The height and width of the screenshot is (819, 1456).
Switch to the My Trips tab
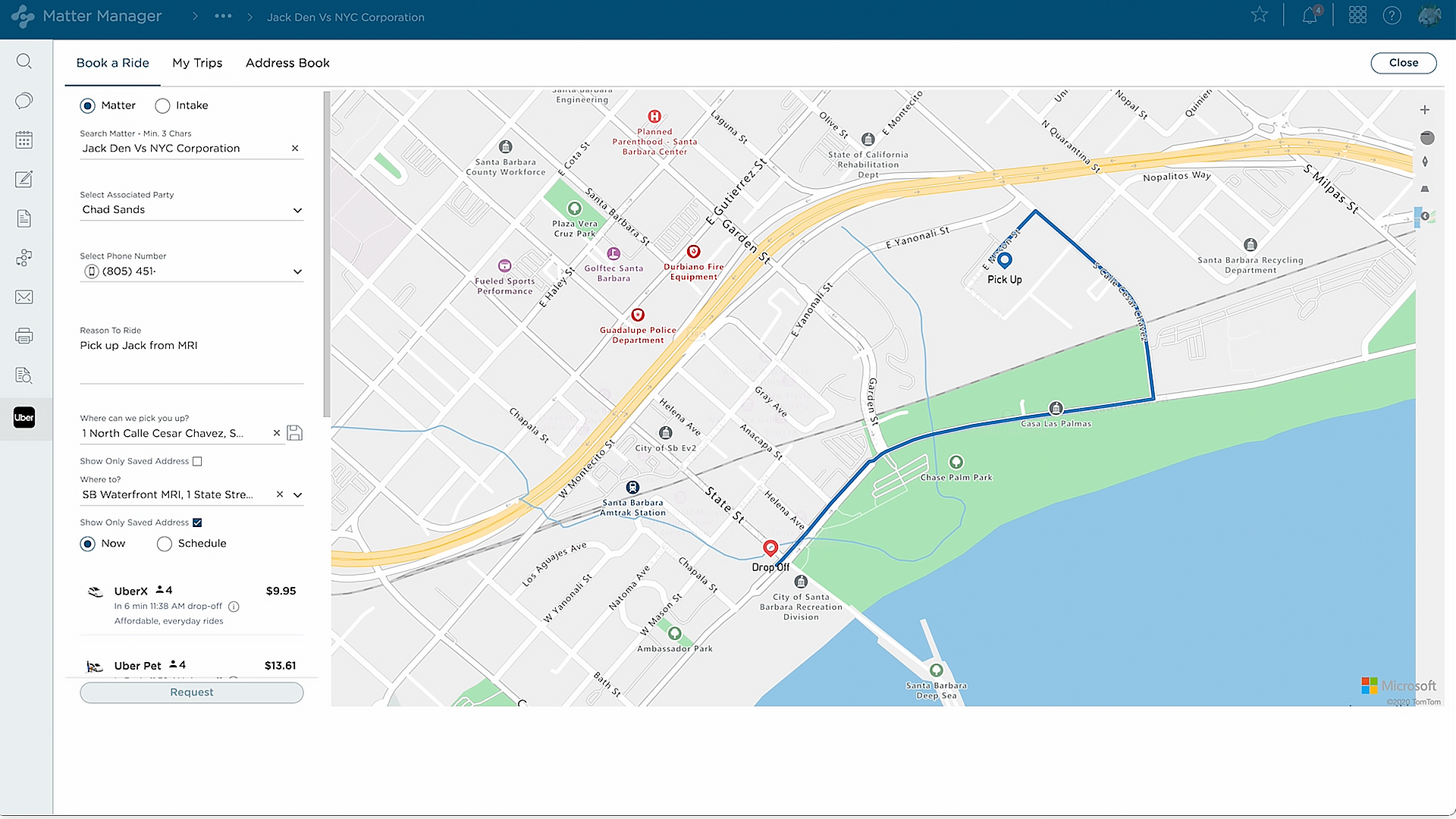point(197,63)
